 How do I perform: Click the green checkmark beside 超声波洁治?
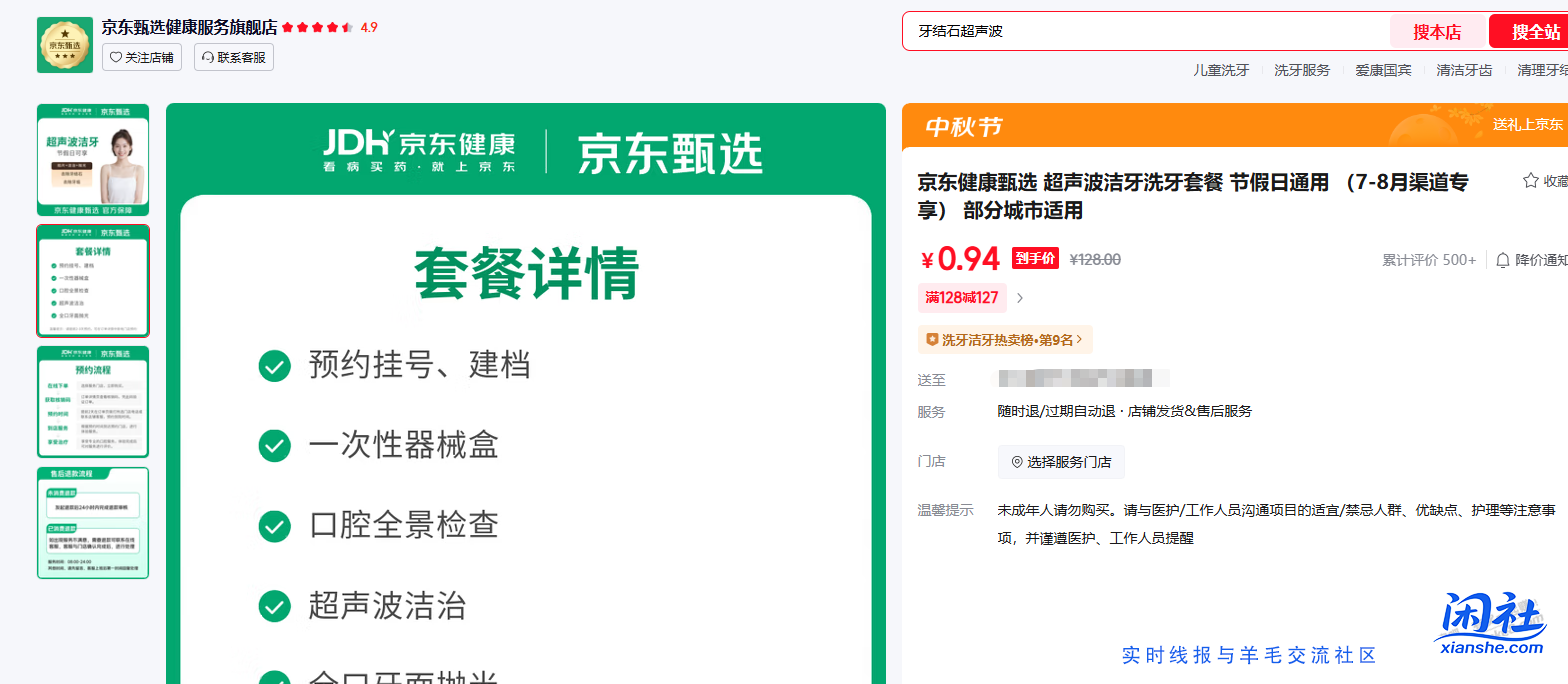pyautogui.click(x=274, y=606)
